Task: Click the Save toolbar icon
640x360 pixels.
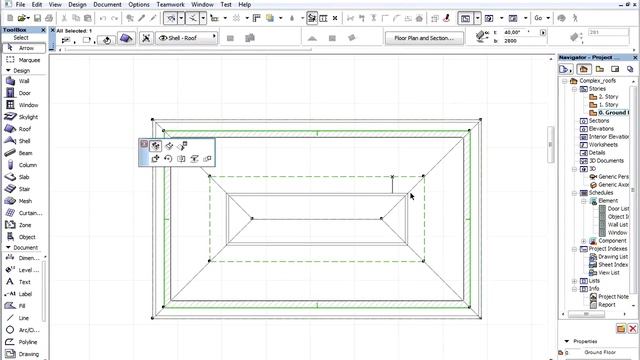Action: coord(37,18)
